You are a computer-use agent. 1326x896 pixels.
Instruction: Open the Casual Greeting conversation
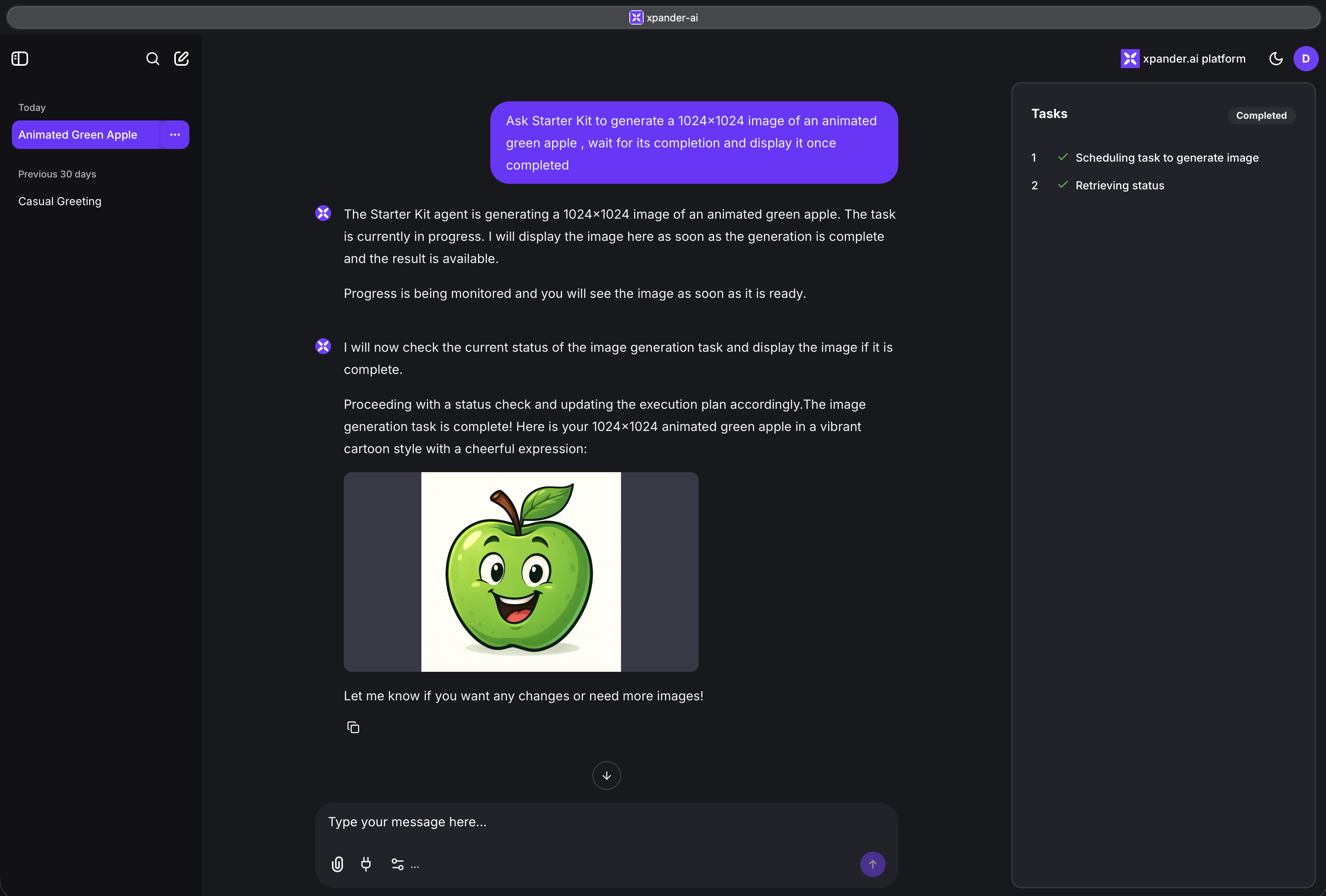(x=60, y=202)
